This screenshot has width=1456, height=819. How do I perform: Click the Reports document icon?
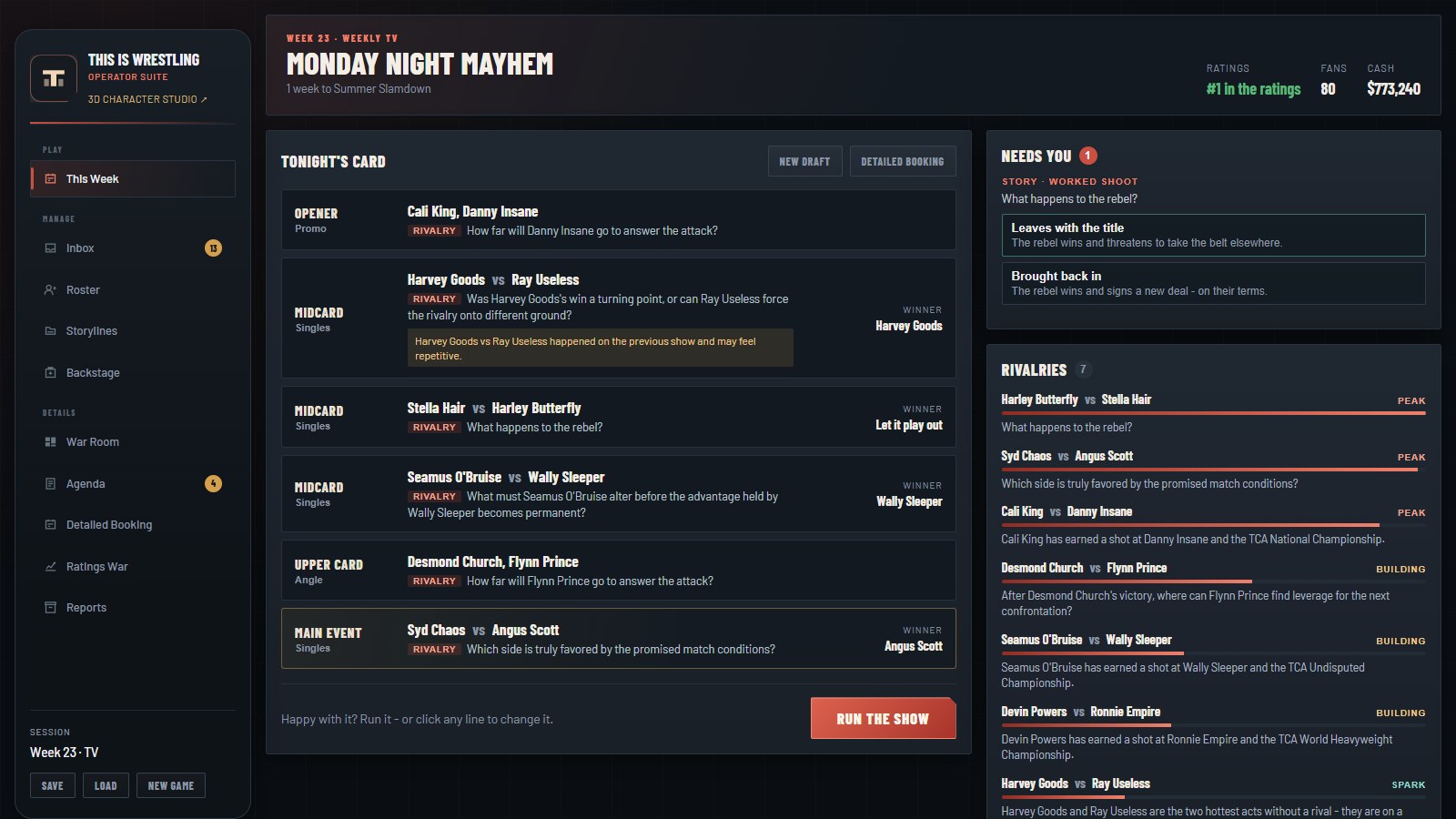(x=51, y=608)
